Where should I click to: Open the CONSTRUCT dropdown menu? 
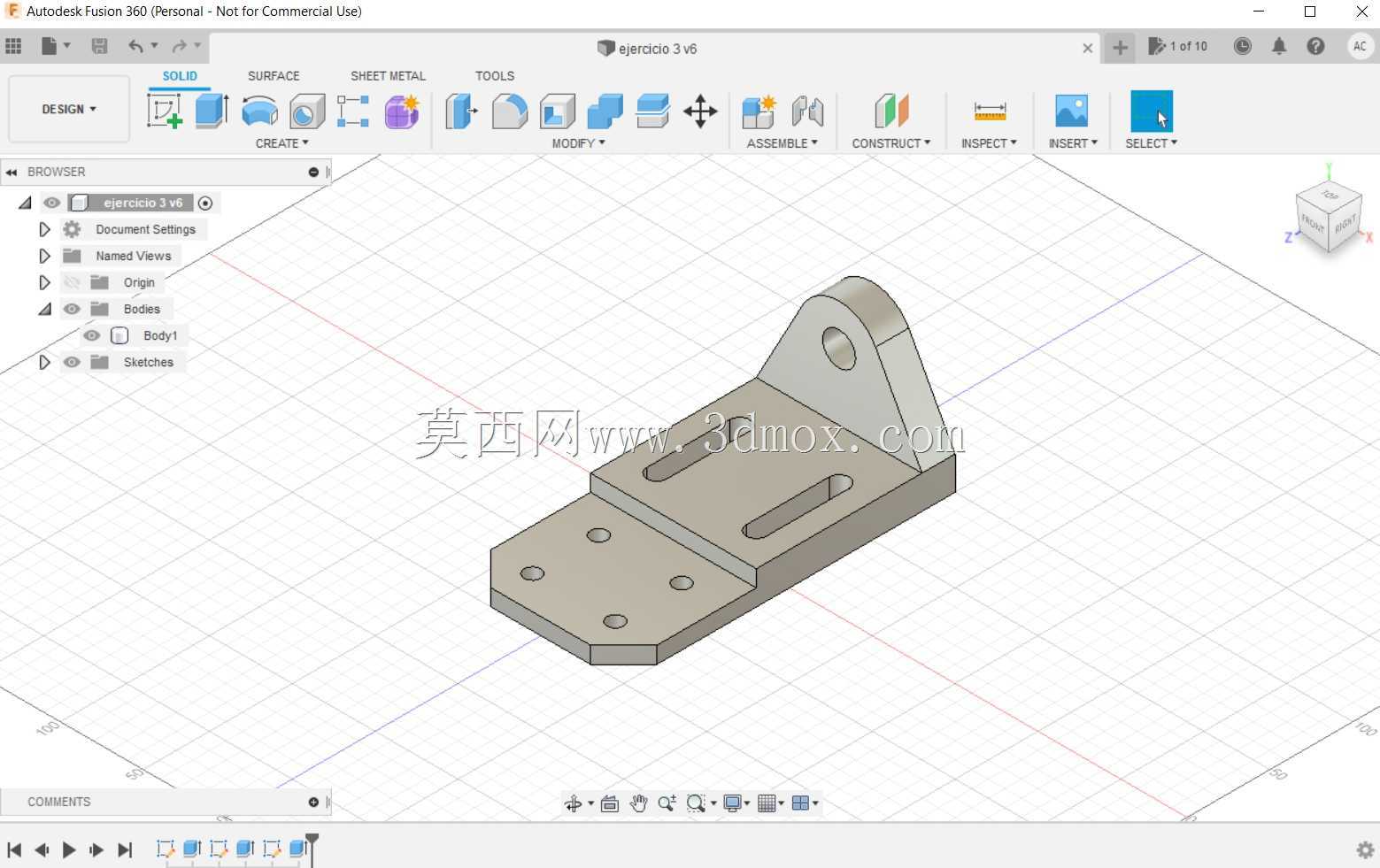(891, 143)
